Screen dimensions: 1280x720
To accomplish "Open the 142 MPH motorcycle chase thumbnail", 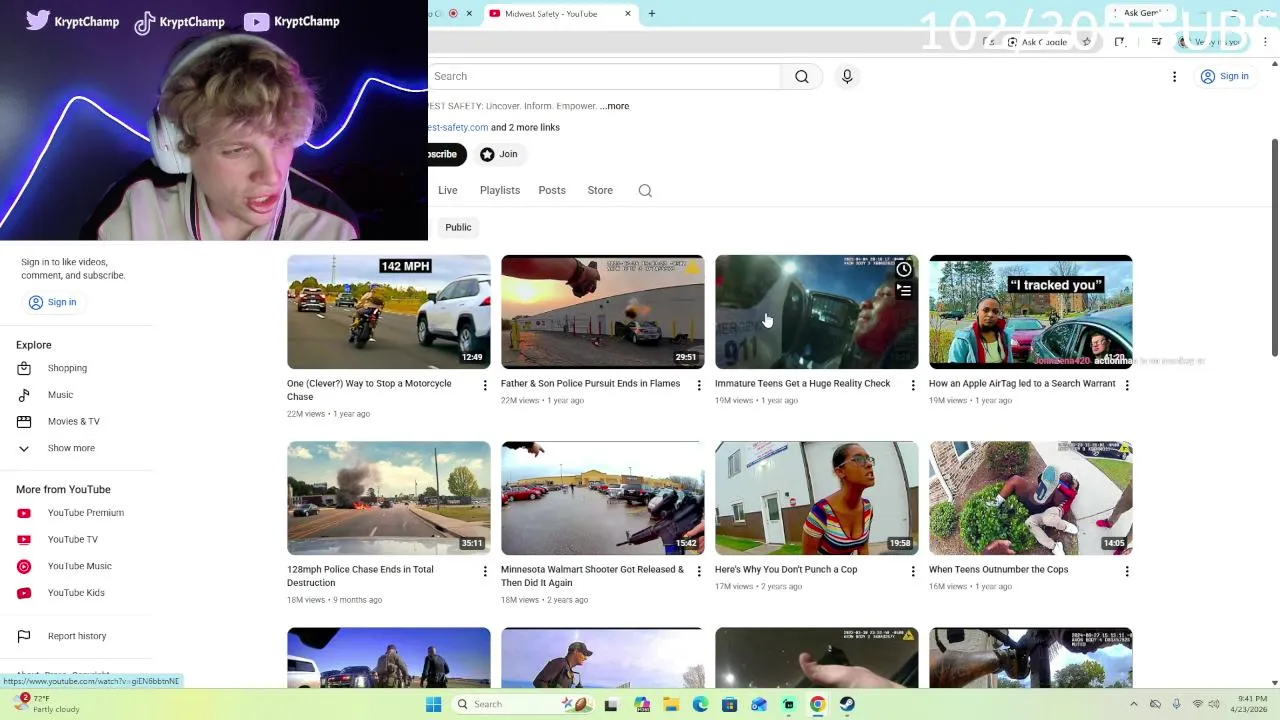I will (x=389, y=312).
